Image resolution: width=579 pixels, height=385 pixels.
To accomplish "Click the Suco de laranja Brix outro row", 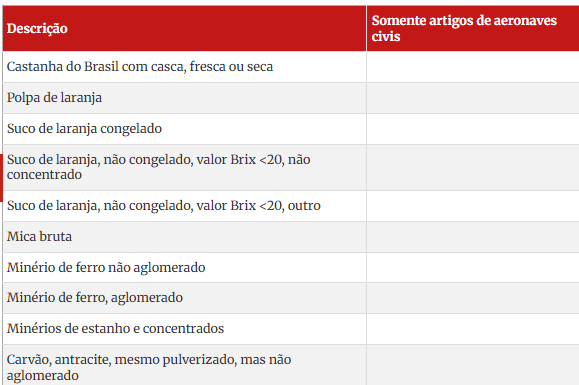I will (291, 206).
